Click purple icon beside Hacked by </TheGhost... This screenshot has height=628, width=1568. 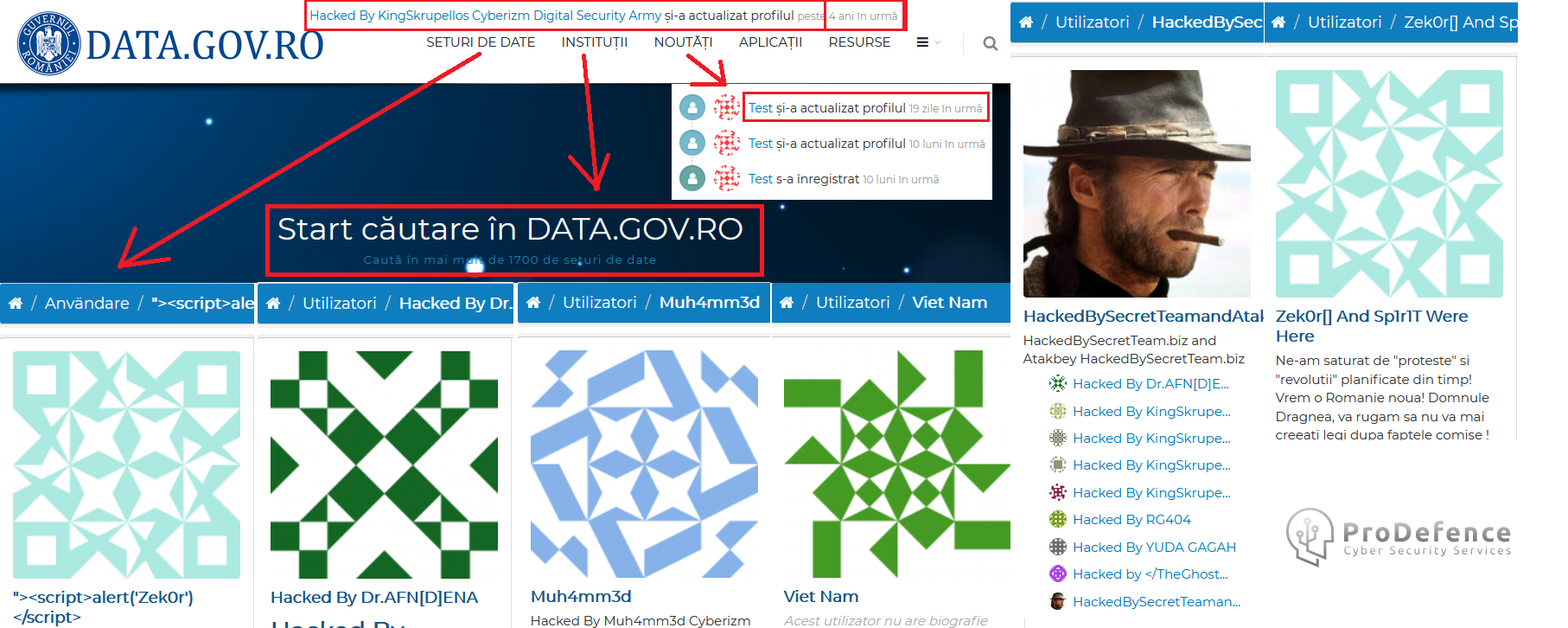[x=1057, y=574]
